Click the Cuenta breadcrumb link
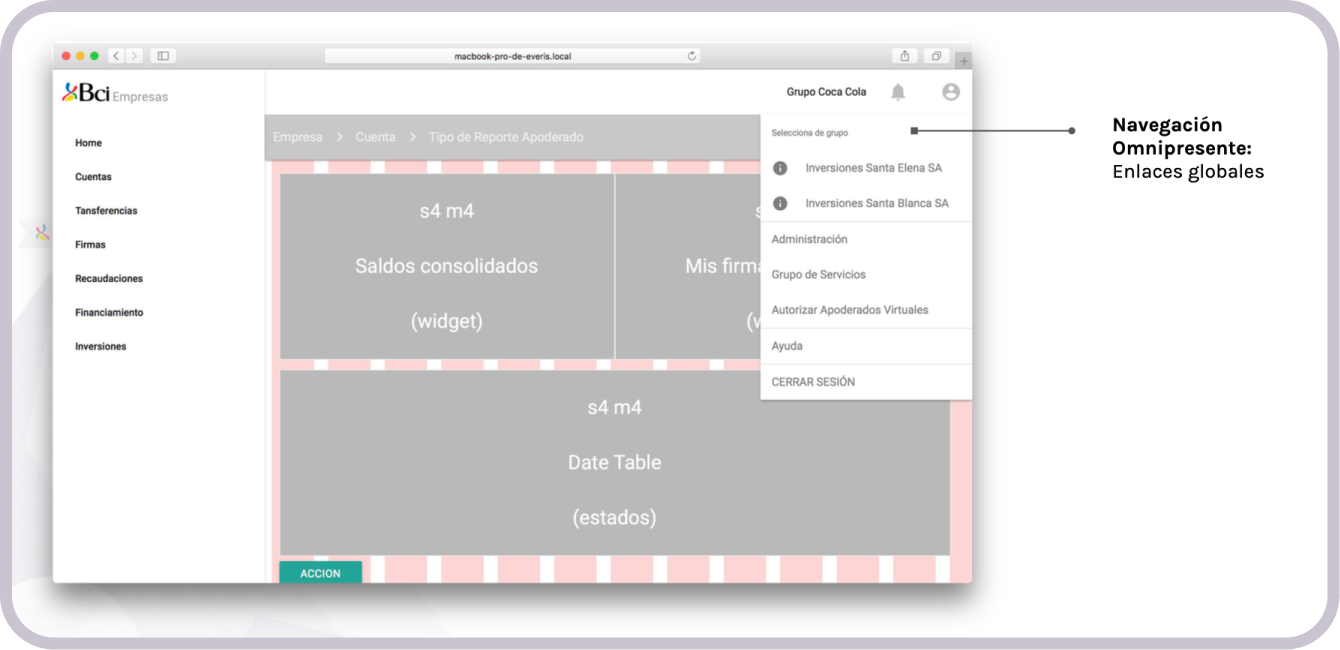Viewport: 1340px width, 650px height. tap(375, 137)
